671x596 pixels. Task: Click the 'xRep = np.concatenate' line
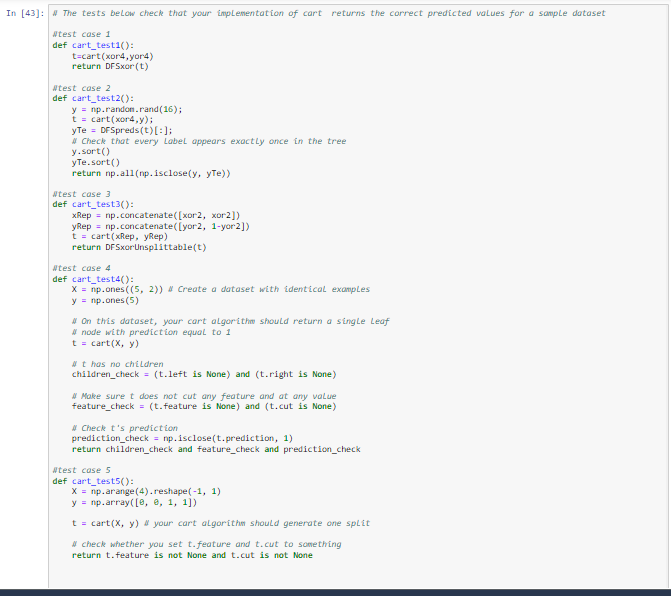tap(156, 215)
